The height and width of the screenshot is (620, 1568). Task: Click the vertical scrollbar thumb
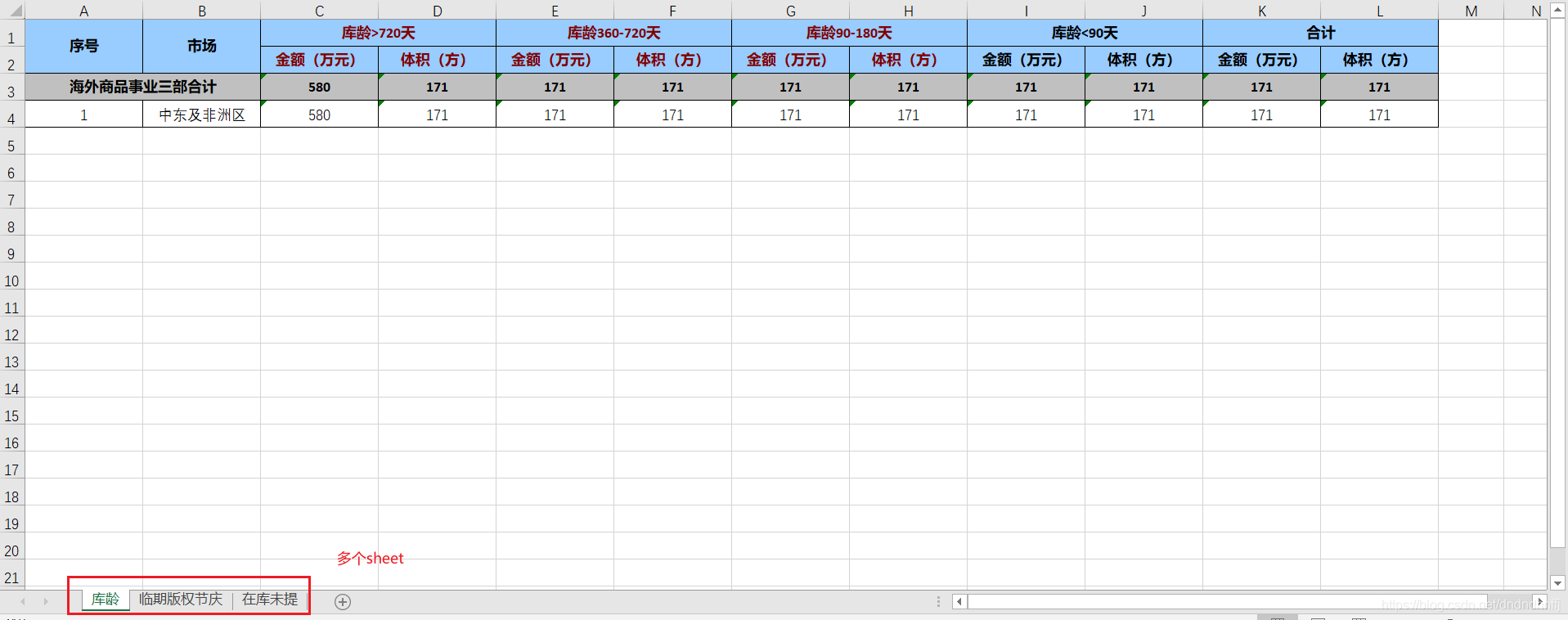pyautogui.click(x=1558, y=282)
